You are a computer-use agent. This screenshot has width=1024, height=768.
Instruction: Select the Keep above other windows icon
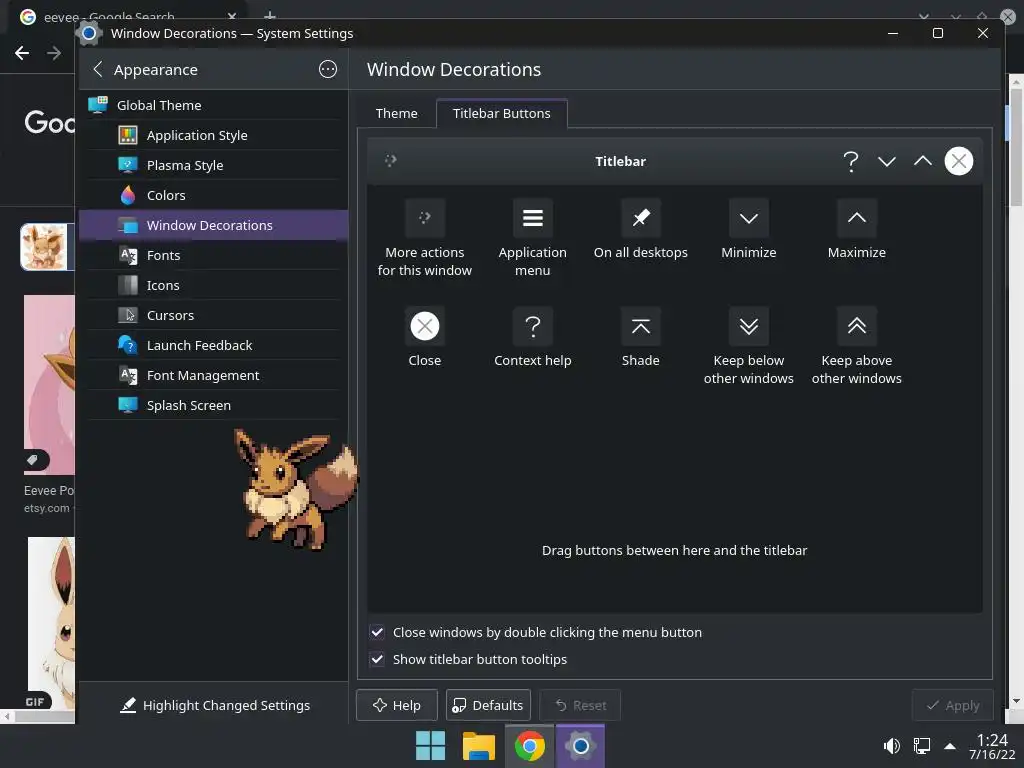[856, 326]
